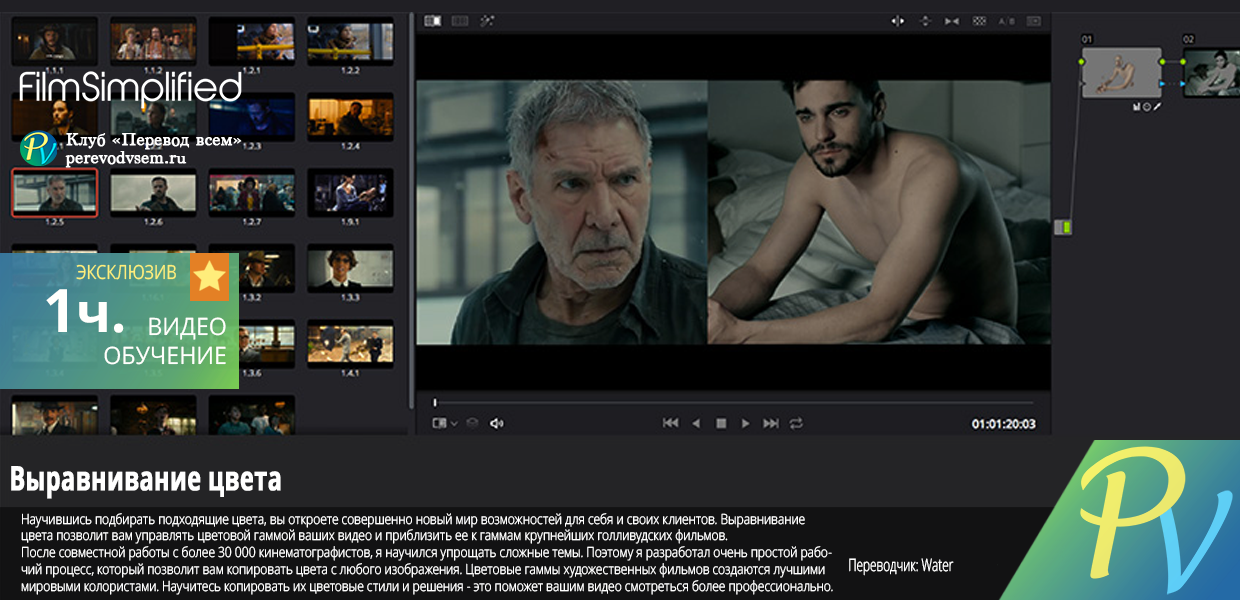This screenshot has width=1240, height=600.
Task: Click the text "Переводчик: Water"
Action: point(900,565)
